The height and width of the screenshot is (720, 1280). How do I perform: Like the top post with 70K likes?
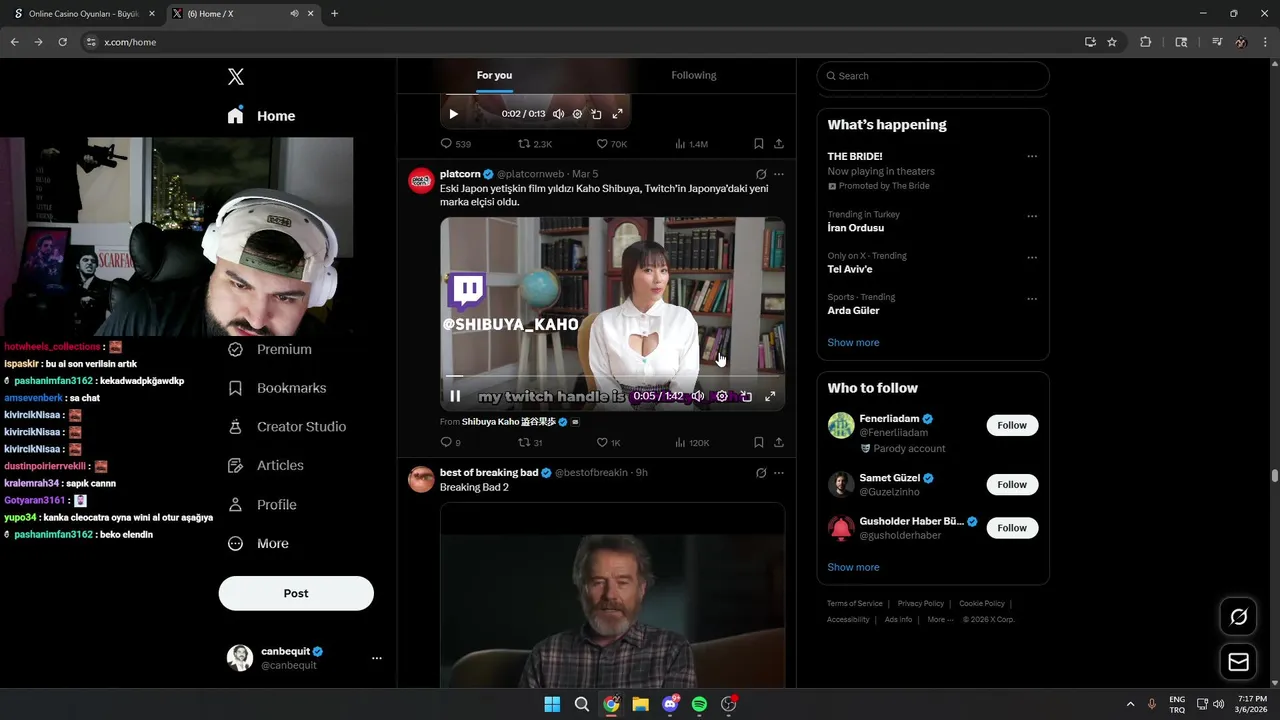click(x=602, y=144)
